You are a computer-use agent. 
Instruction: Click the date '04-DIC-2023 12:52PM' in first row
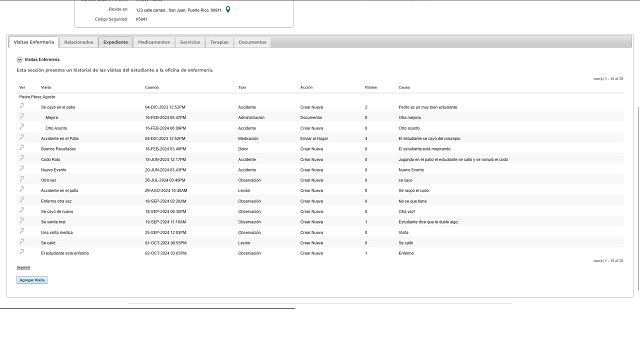165,107
